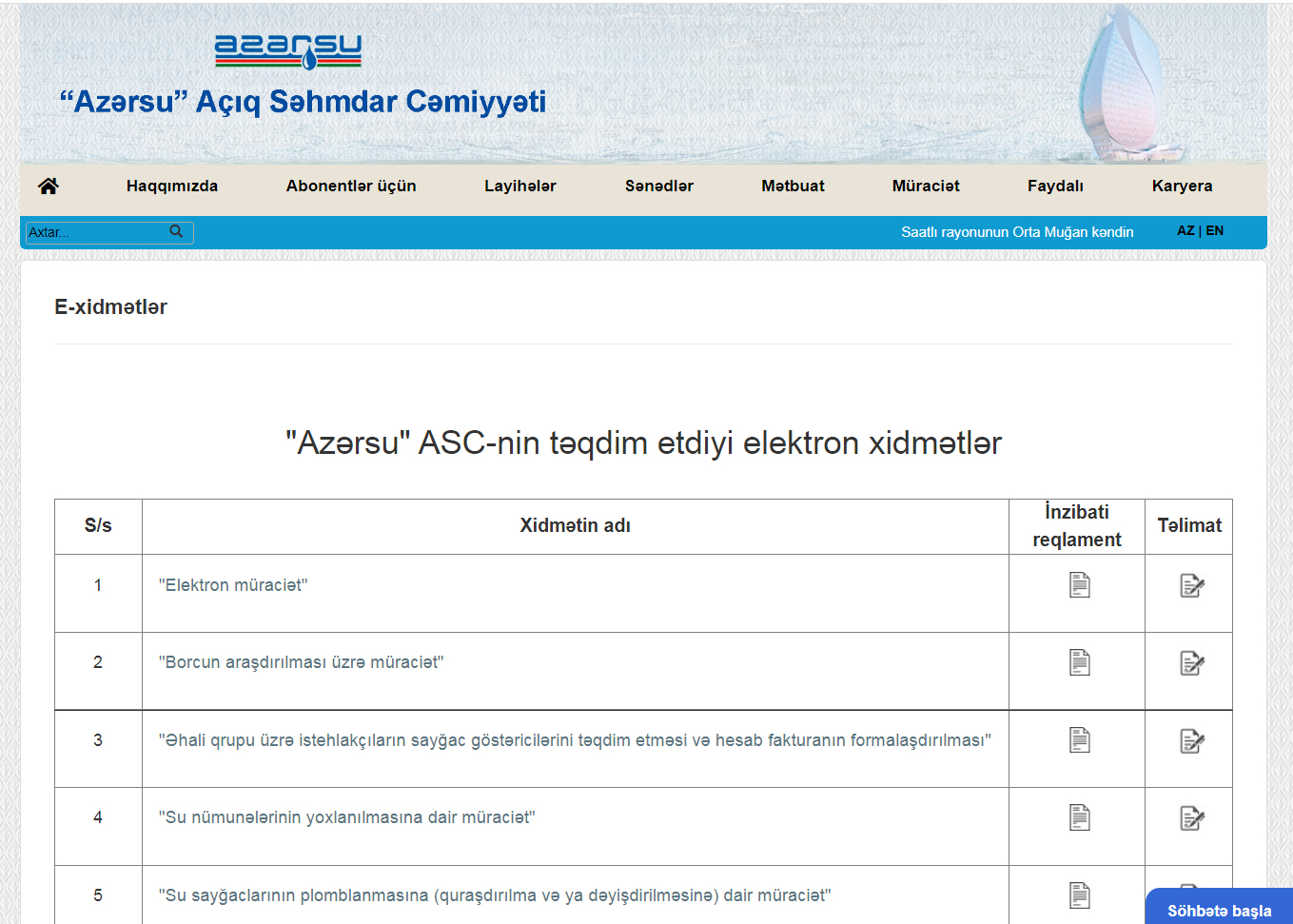Select the Haqqımızda menu item
1293x924 pixels.
[x=172, y=186]
